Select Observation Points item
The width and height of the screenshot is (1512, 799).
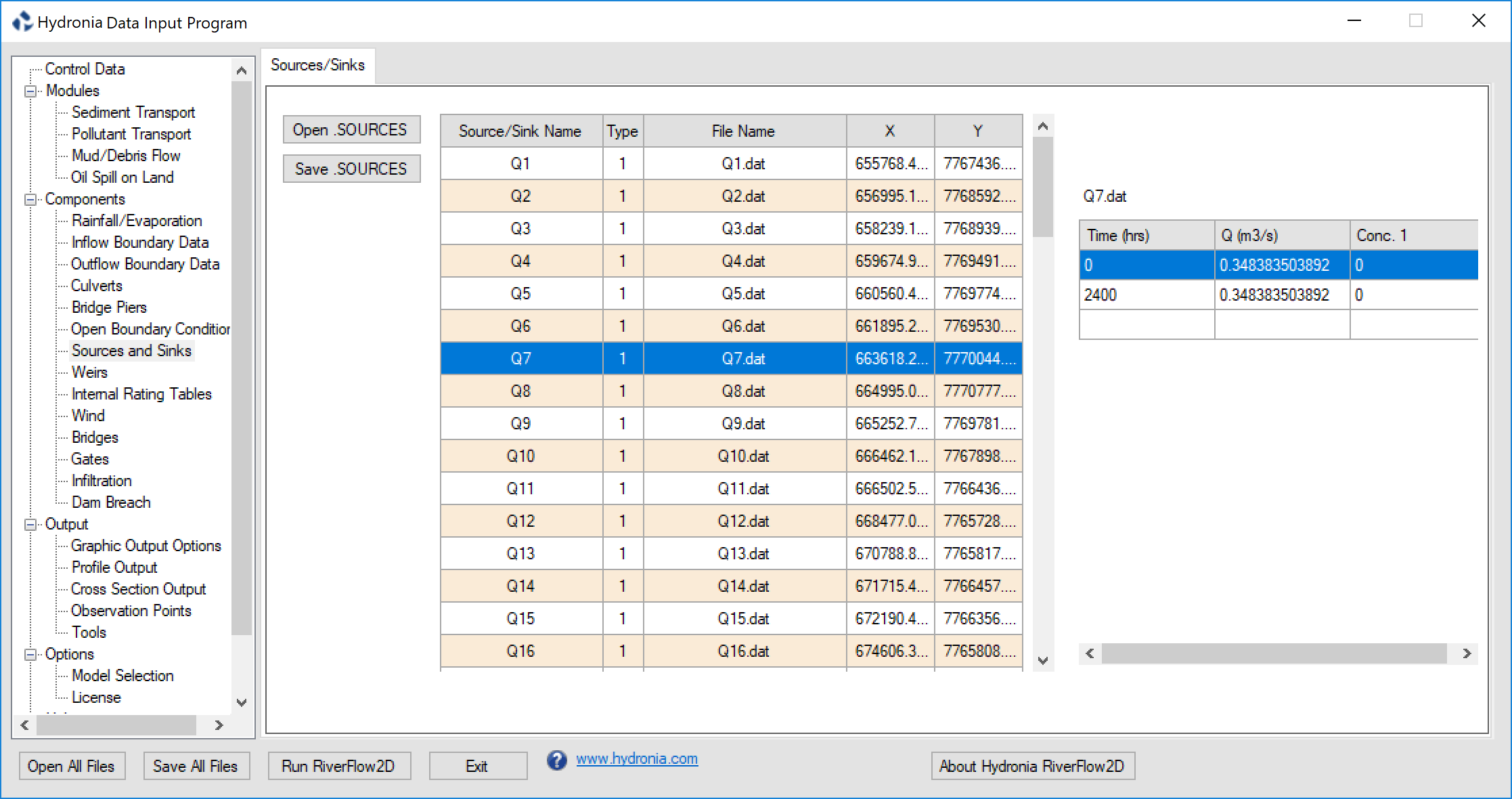[x=131, y=611]
